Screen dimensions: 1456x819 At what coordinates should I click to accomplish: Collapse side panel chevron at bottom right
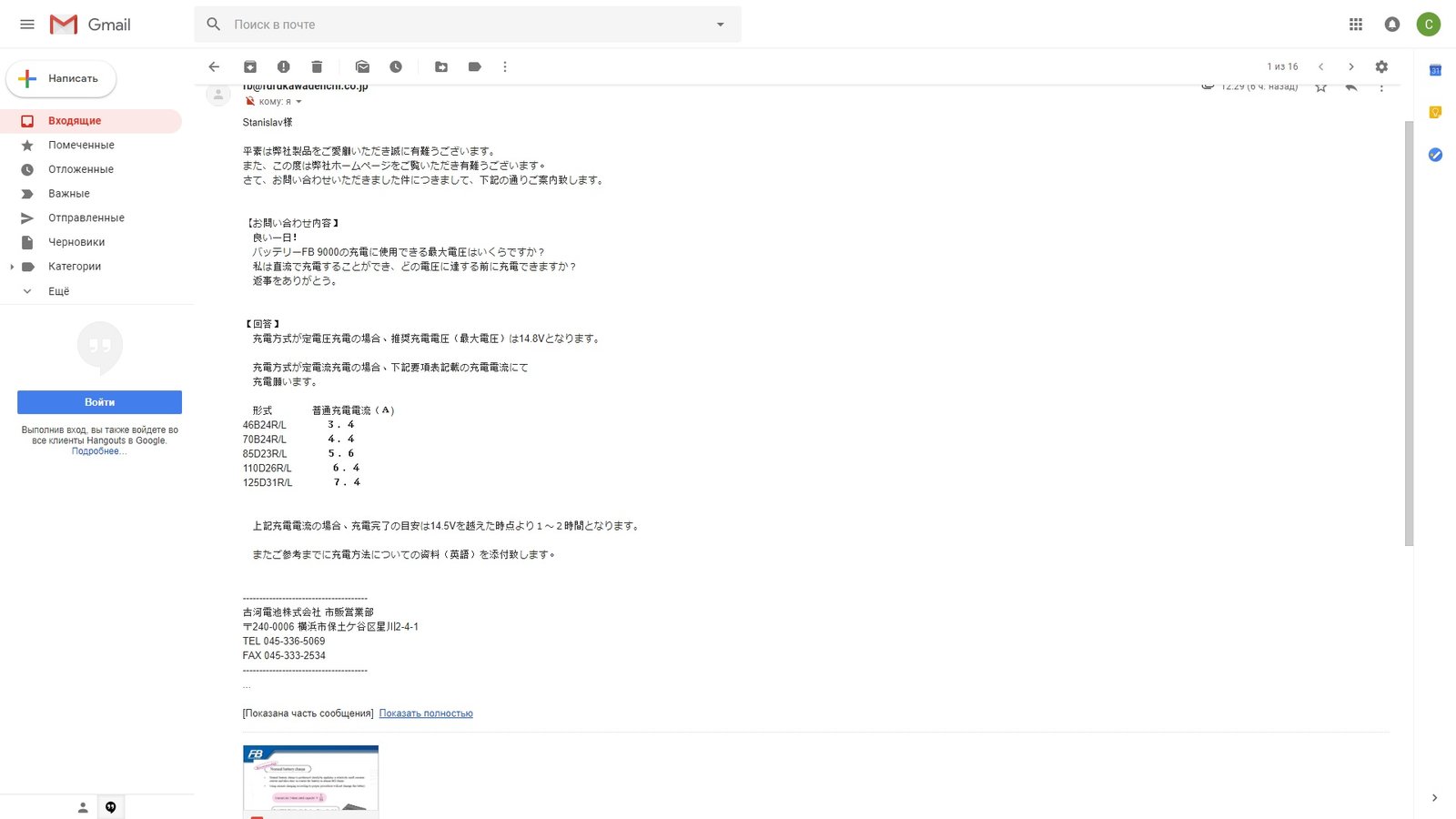(1435, 798)
